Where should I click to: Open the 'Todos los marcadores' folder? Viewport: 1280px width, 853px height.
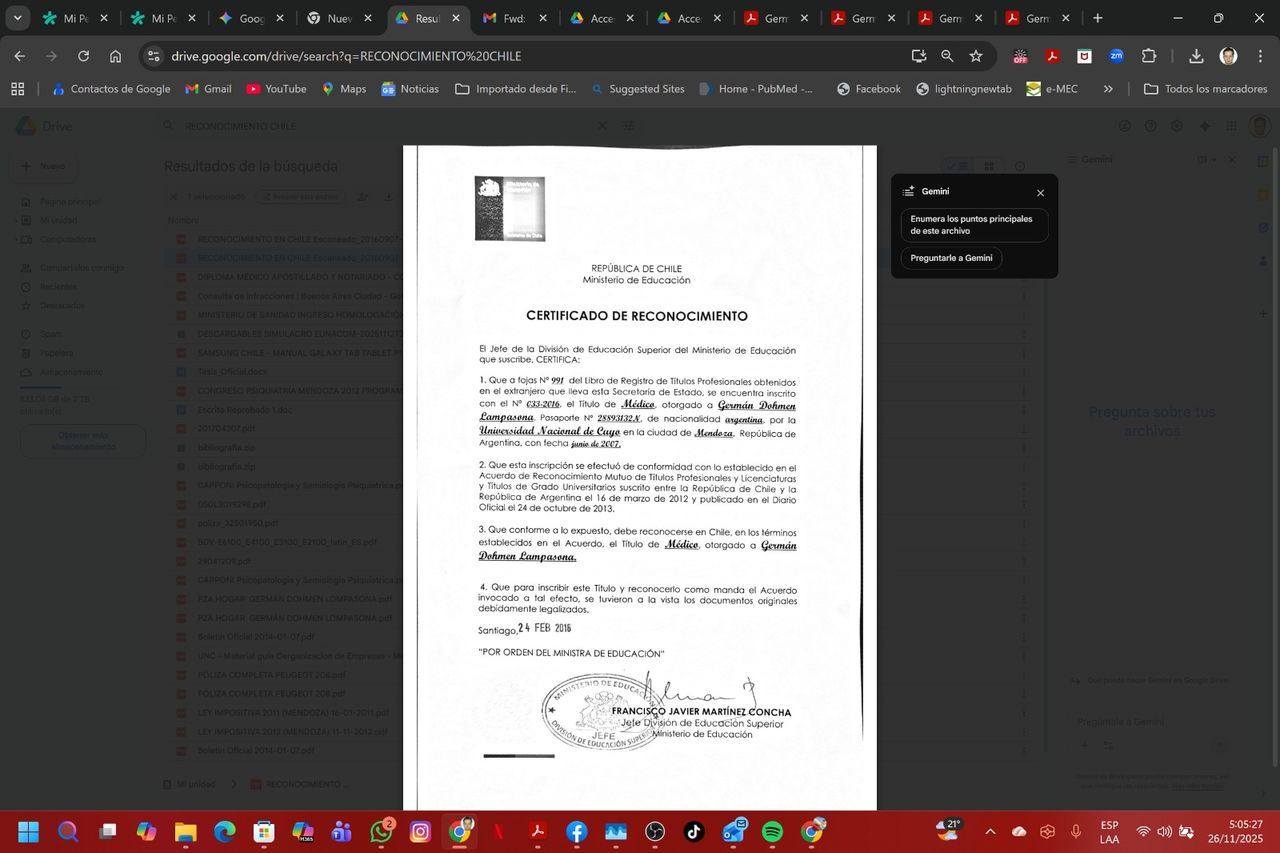(1205, 89)
